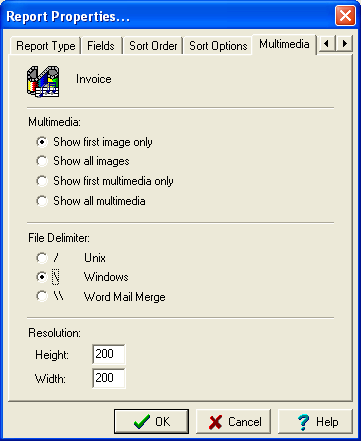Screen dimensions: 361x441
Task: Go to the Sort Order tab
Action: tap(153, 46)
